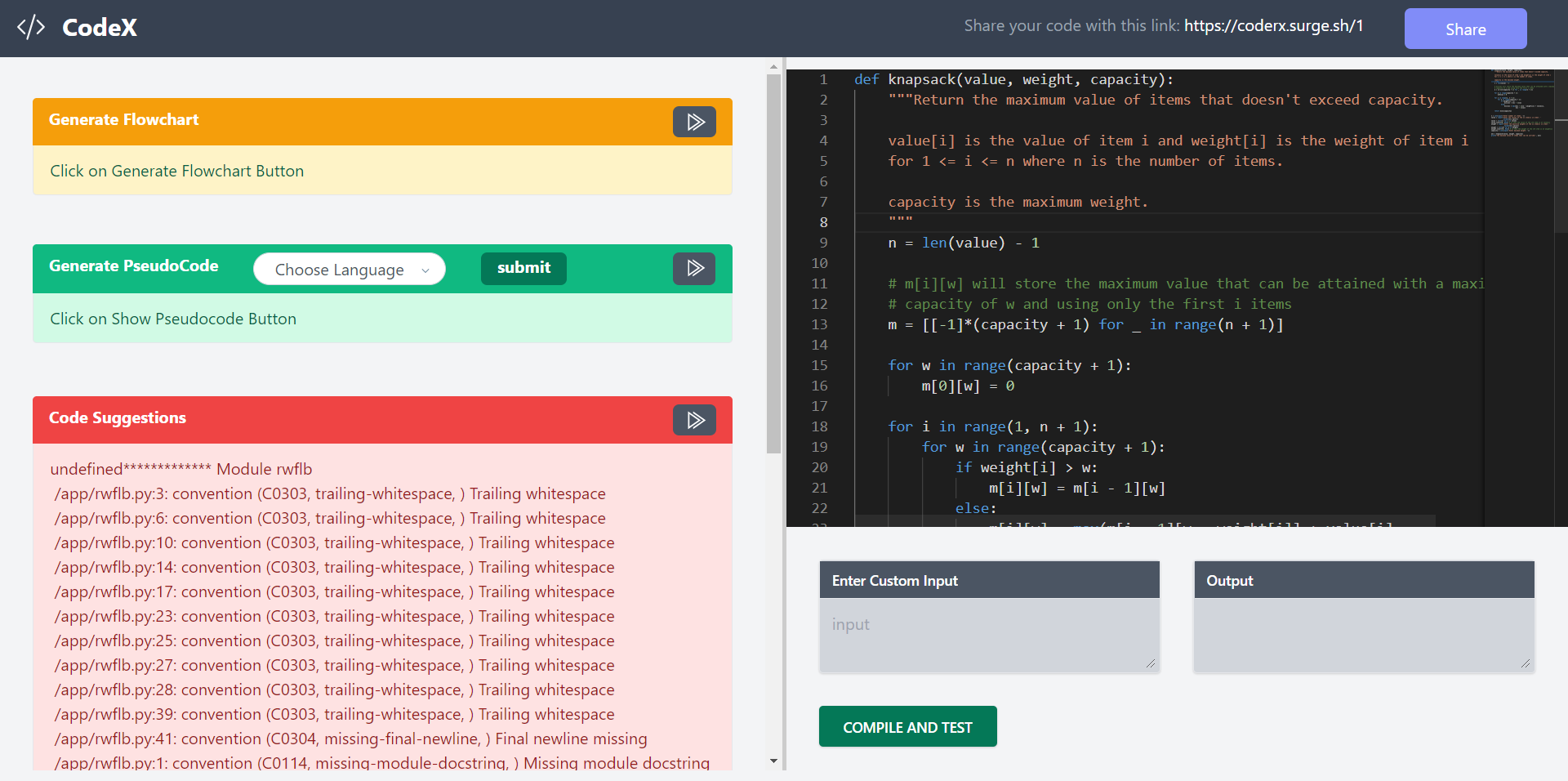Click the left panel scrollbar thumb
This screenshot has width=1568, height=781.
tap(773, 263)
